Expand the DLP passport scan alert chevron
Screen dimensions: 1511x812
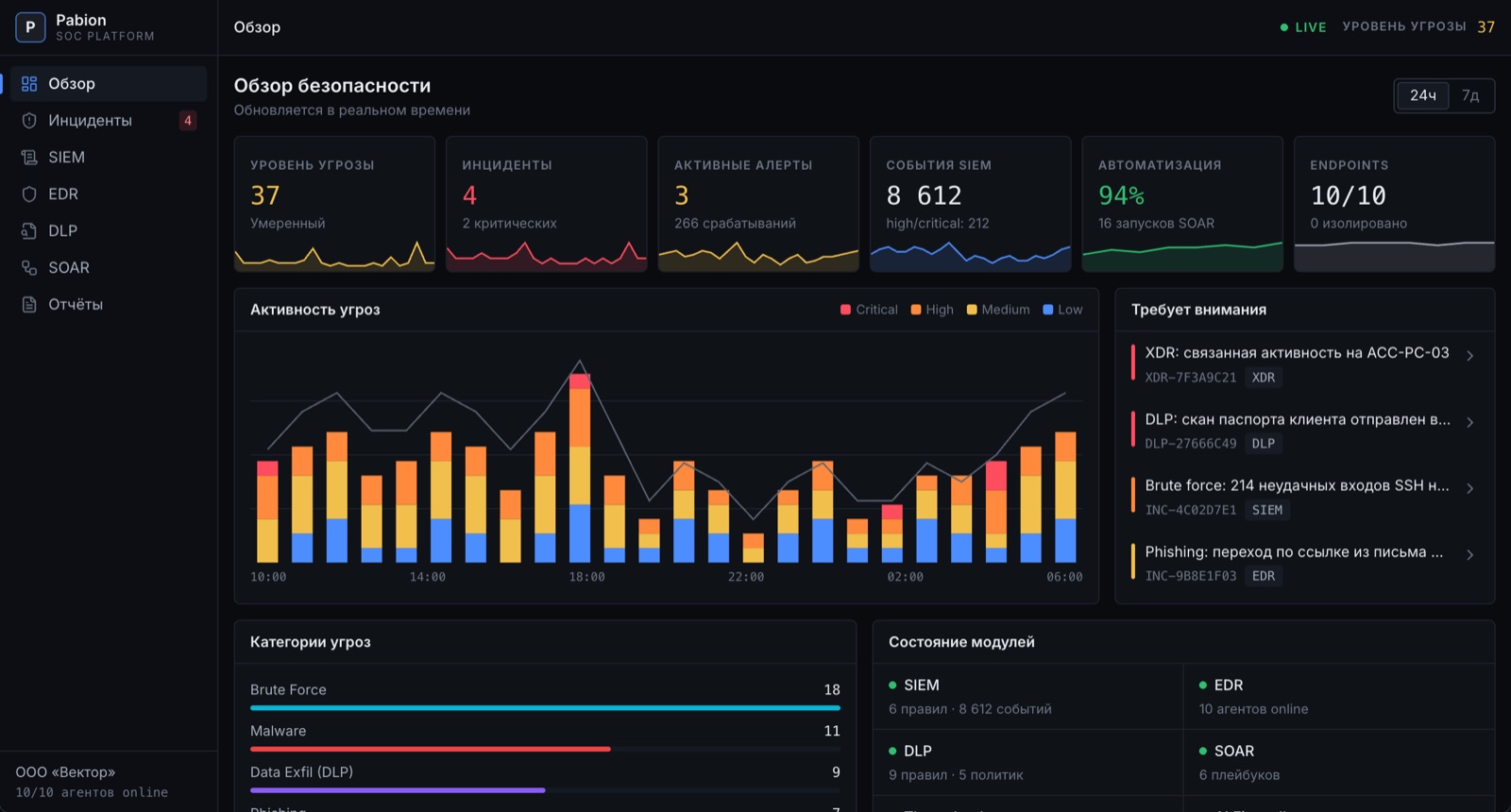1469,422
